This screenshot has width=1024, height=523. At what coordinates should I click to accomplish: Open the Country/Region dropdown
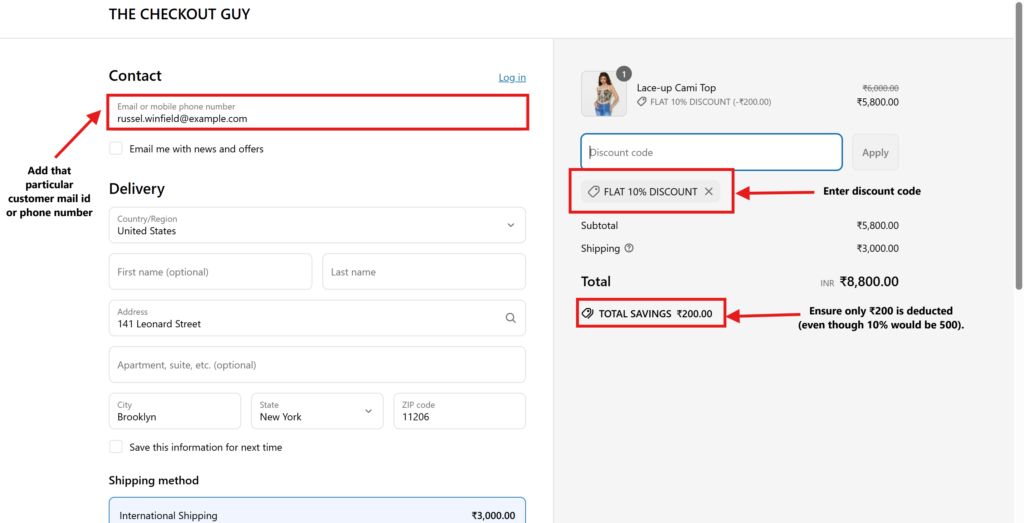(317, 225)
